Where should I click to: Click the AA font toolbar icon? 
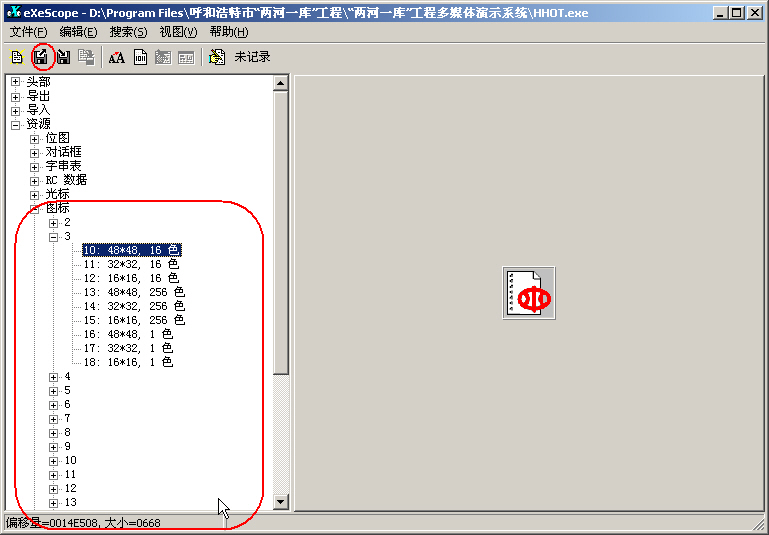[116, 57]
